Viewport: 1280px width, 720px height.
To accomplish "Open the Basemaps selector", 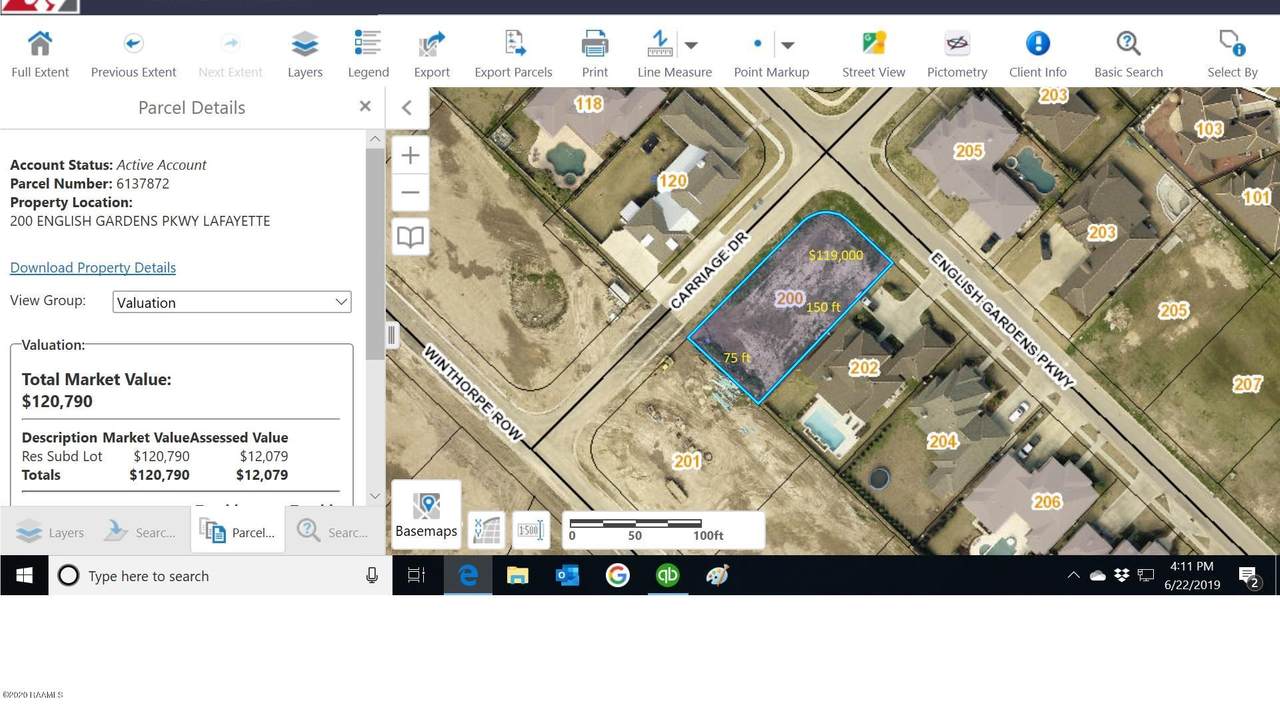I will [x=426, y=515].
